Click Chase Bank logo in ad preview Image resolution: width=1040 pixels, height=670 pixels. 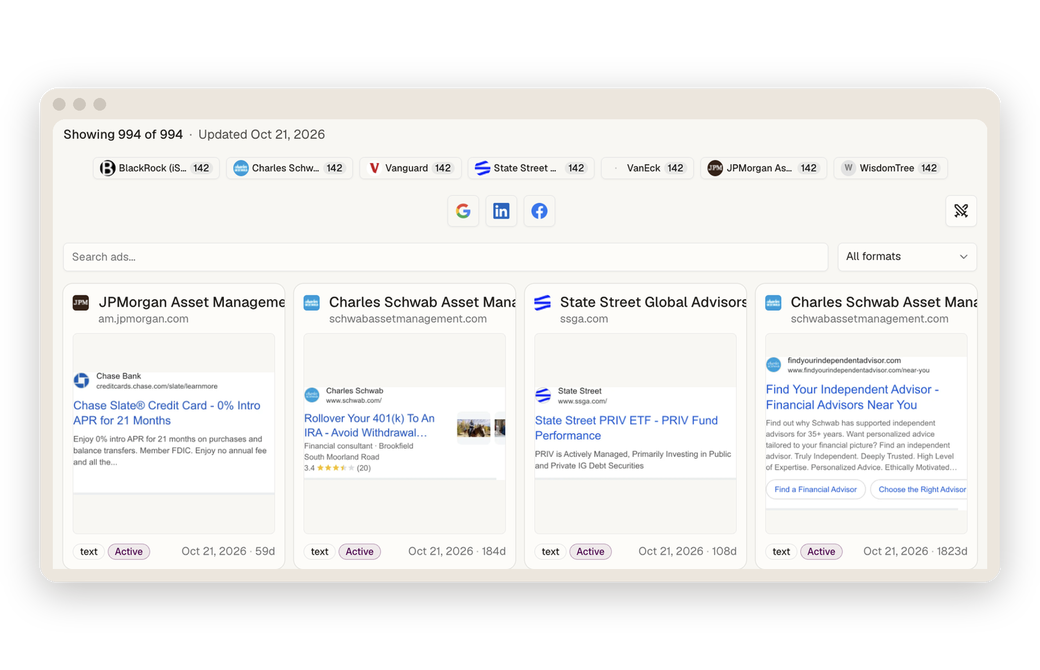(81, 380)
